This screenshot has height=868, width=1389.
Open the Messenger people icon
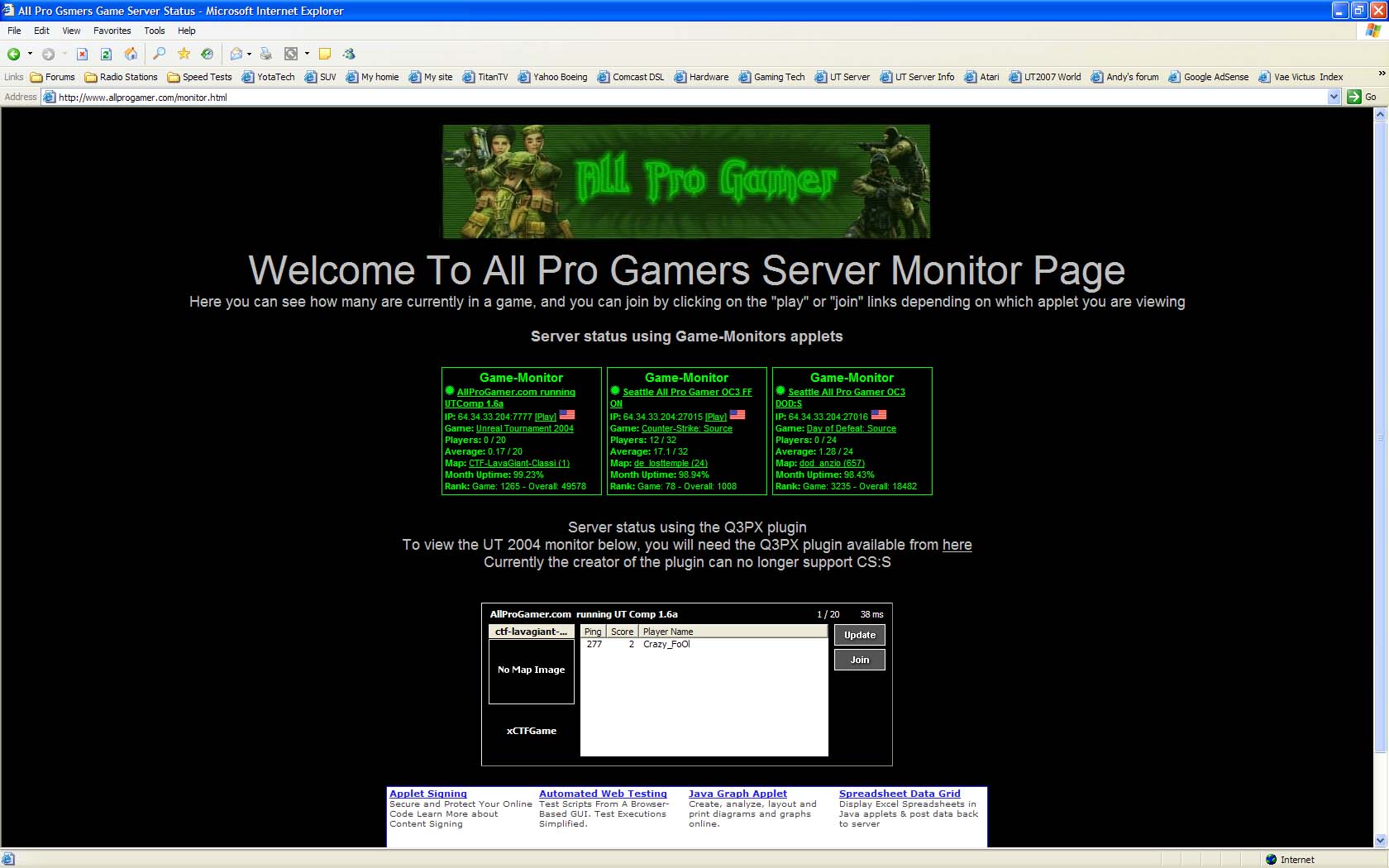(349, 54)
